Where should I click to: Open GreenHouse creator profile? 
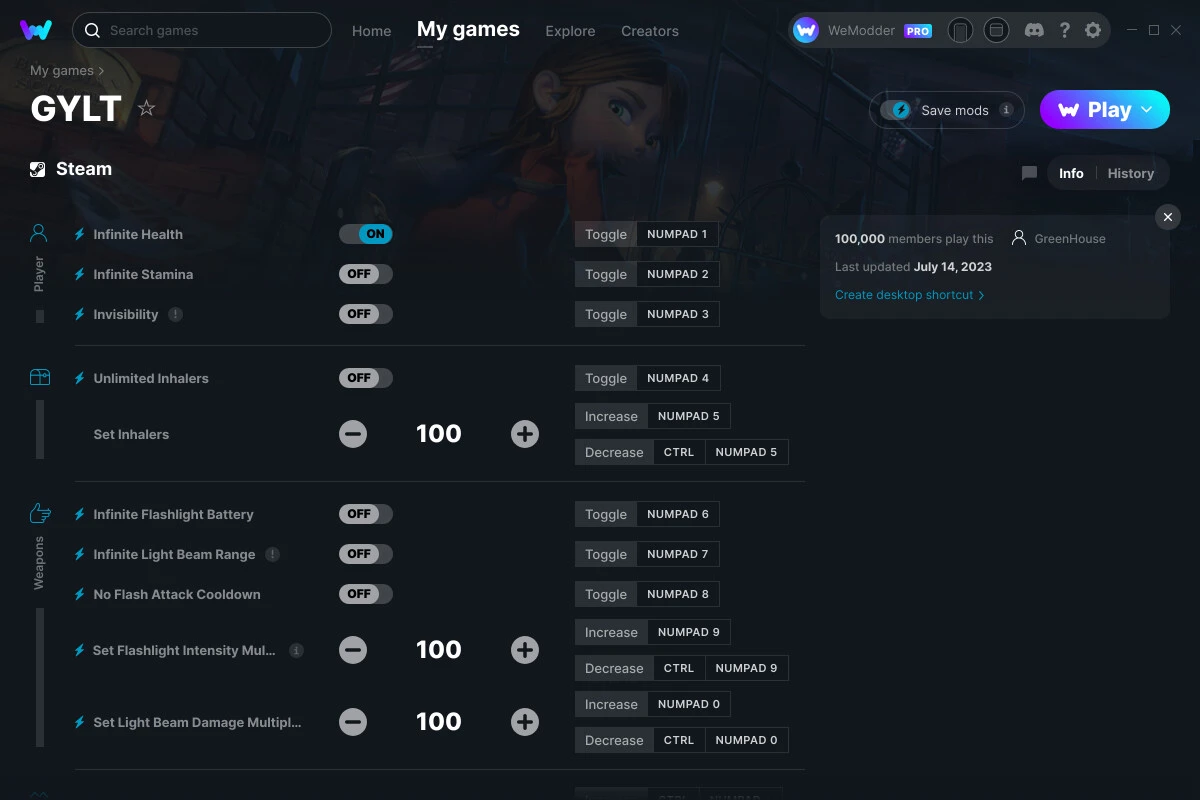[1059, 239]
